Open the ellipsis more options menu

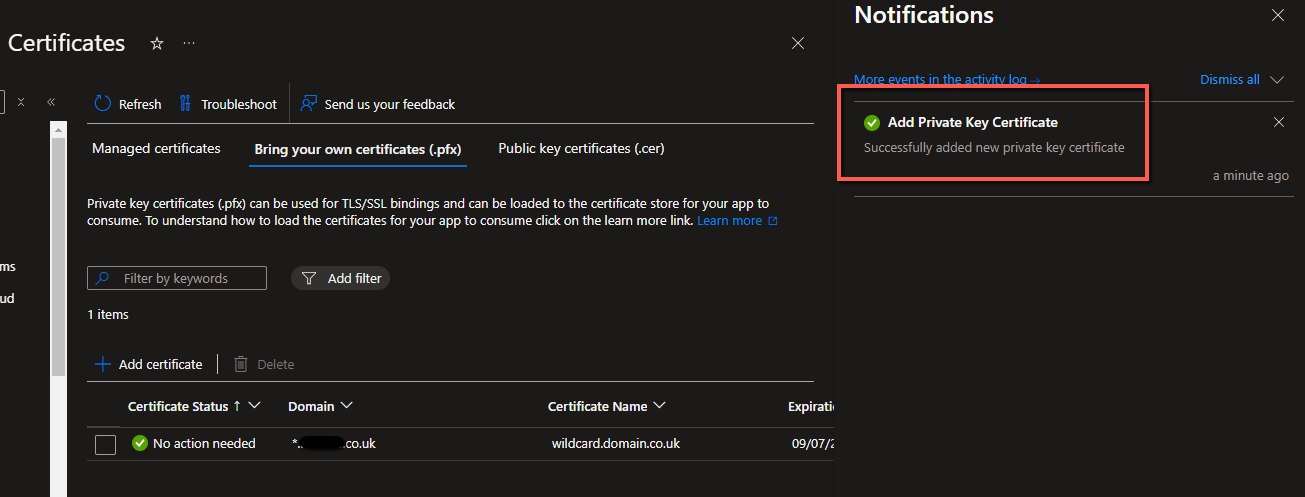click(x=189, y=44)
